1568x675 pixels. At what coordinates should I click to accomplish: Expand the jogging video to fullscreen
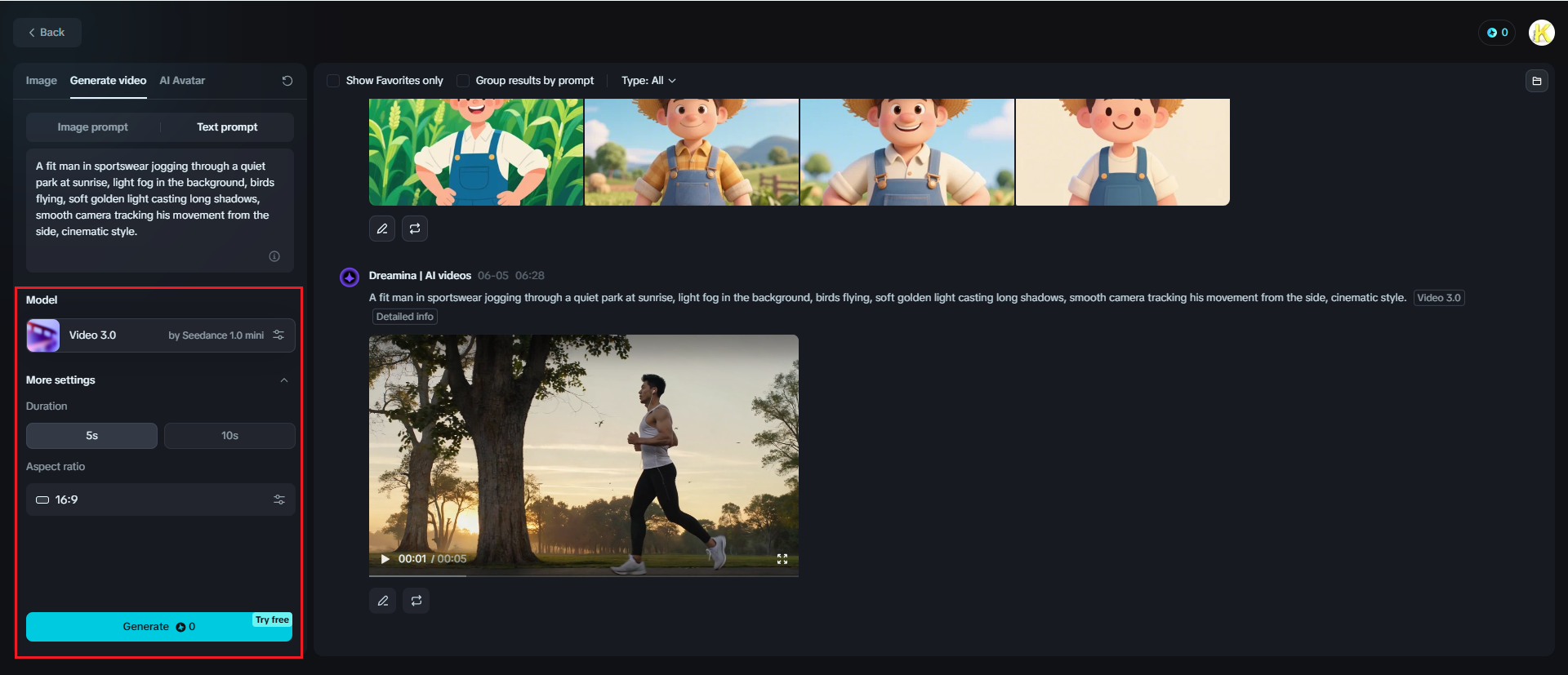point(782,559)
